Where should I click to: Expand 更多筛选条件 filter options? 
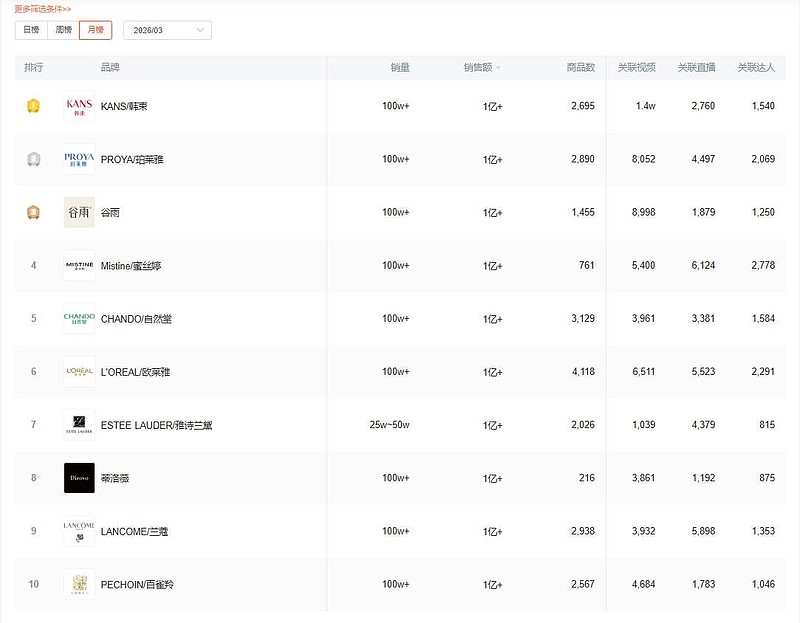pyautogui.click(x=43, y=9)
